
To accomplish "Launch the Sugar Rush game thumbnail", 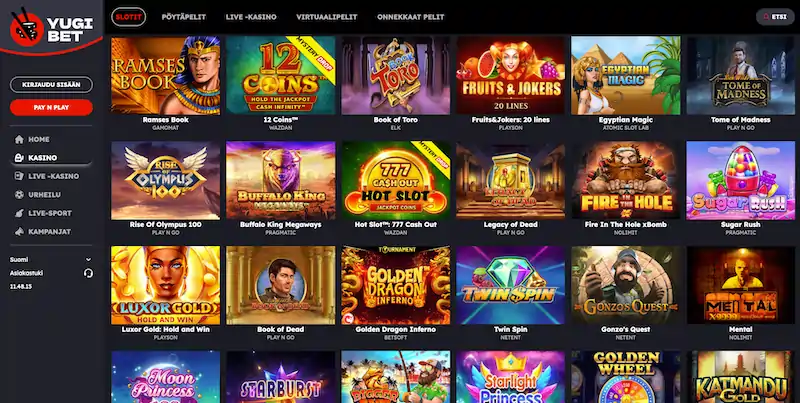I will [740, 180].
